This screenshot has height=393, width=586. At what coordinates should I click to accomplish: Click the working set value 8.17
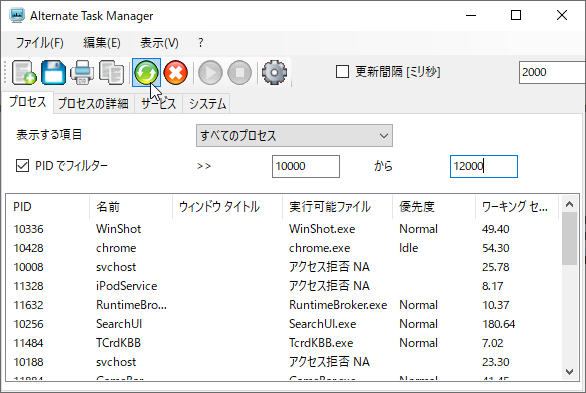(x=493, y=286)
